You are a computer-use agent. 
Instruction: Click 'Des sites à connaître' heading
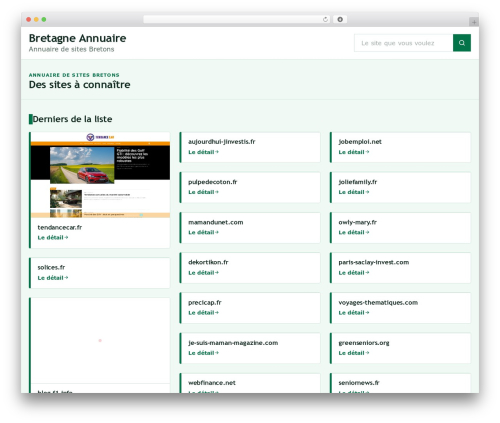click(79, 85)
